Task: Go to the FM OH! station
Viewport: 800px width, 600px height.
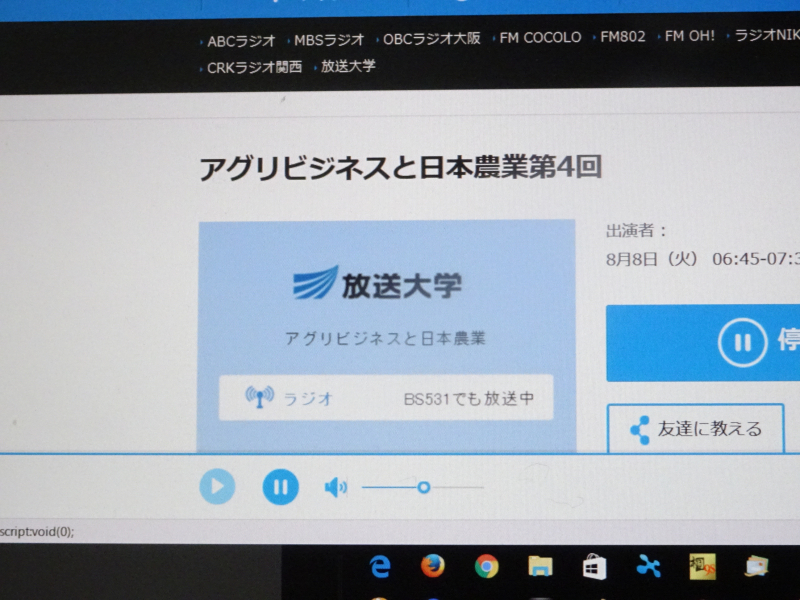Action: tap(689, 36)
